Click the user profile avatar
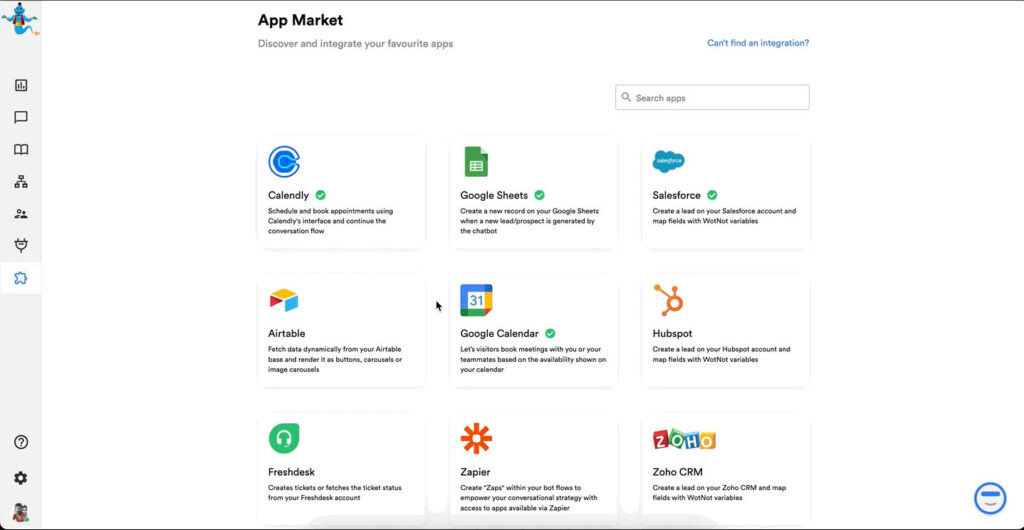This screenshot has height=530, width=1024. click(21, 512)
